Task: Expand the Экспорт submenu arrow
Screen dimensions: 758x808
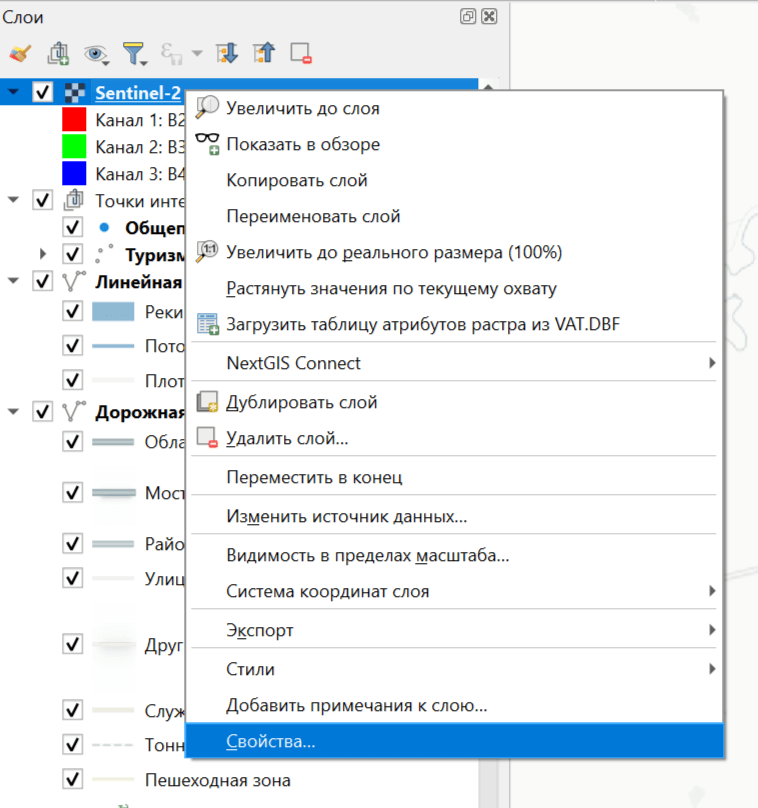Action: pos(712,630)
